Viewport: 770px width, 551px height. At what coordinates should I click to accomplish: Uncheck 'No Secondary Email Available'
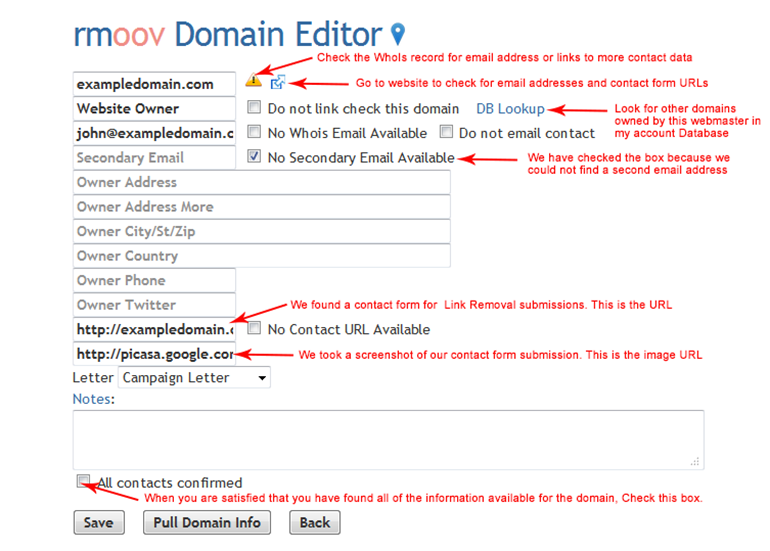tap(254, 157)
